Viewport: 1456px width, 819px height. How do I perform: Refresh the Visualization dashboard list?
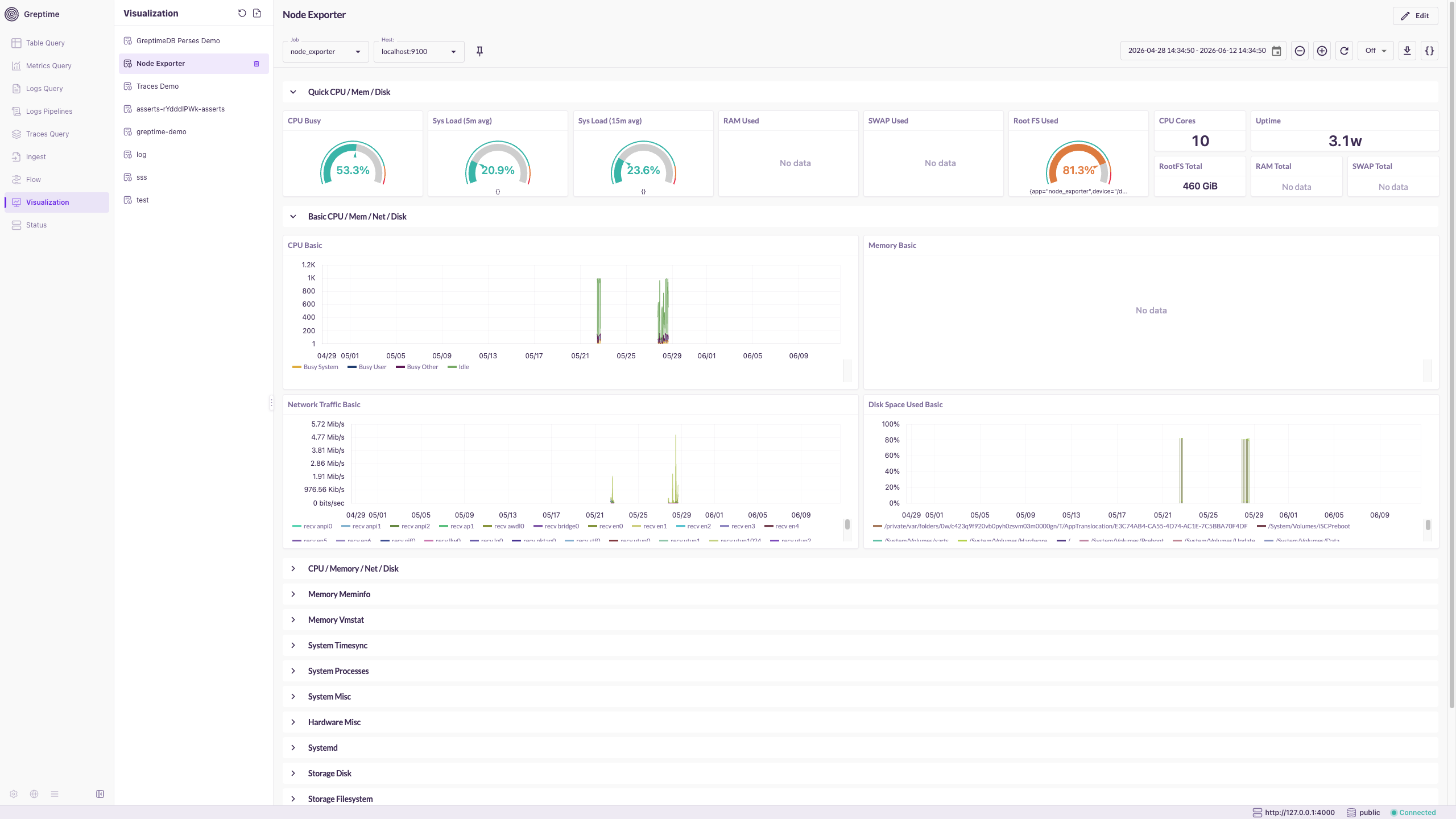(x=242, y=13)
